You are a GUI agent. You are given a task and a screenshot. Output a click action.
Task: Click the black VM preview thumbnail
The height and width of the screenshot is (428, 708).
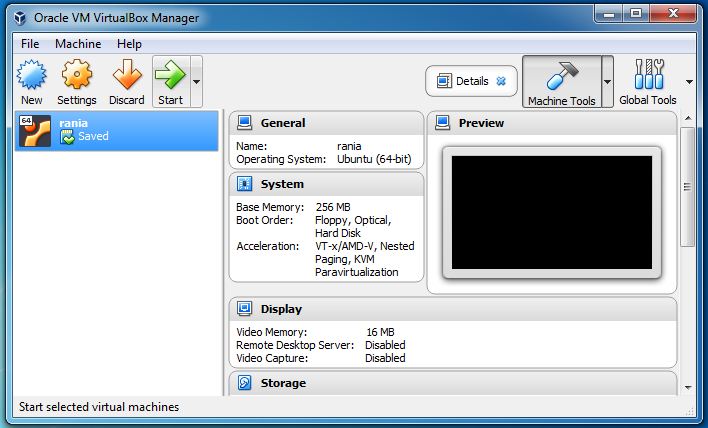pos(552,213)
